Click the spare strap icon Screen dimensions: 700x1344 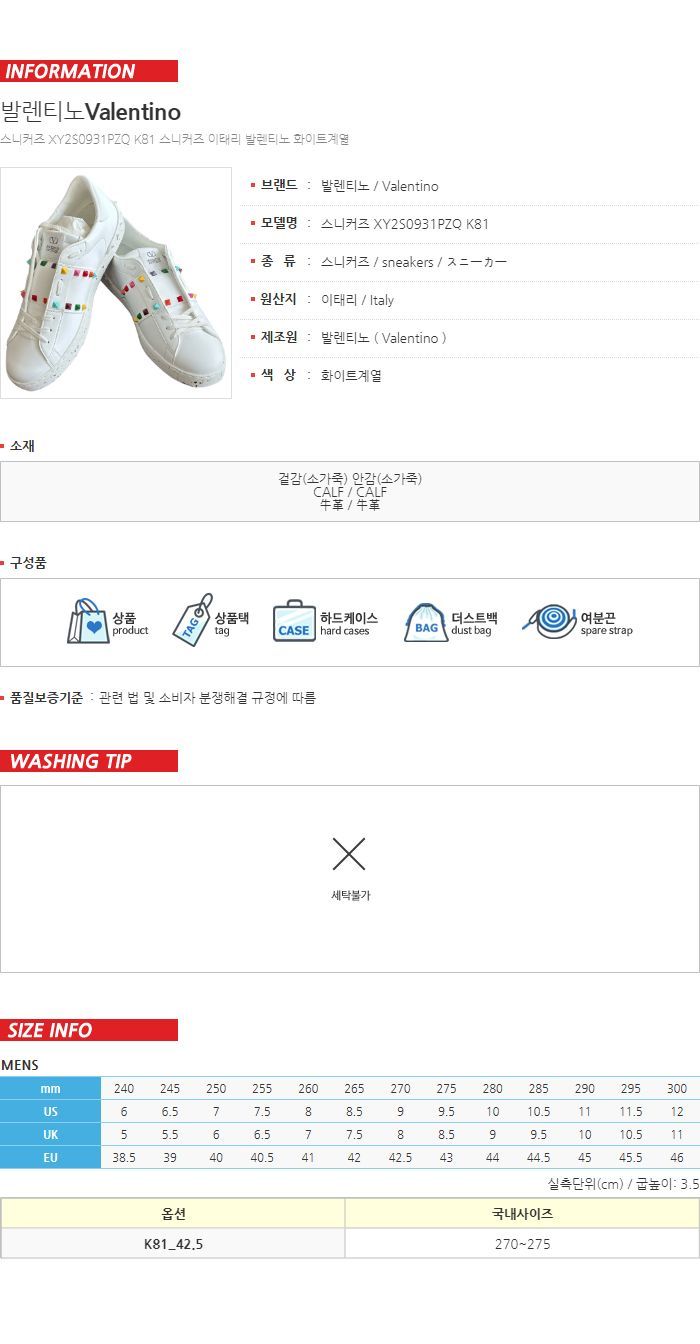550,621
